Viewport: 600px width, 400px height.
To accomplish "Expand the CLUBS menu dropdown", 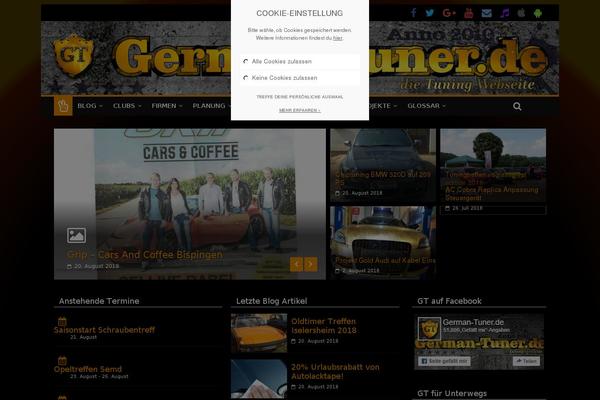I will click(x=127, y=106).
